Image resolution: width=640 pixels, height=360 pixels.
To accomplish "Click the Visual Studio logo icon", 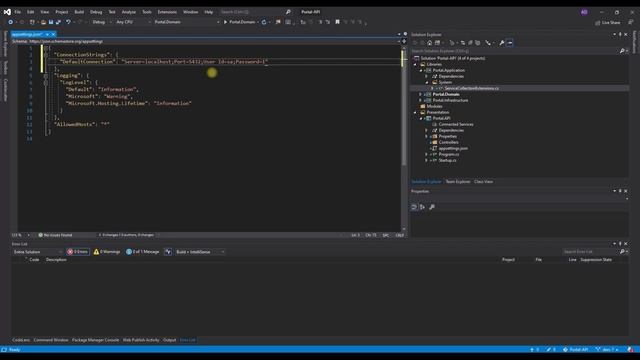I will tap(7, 12).
